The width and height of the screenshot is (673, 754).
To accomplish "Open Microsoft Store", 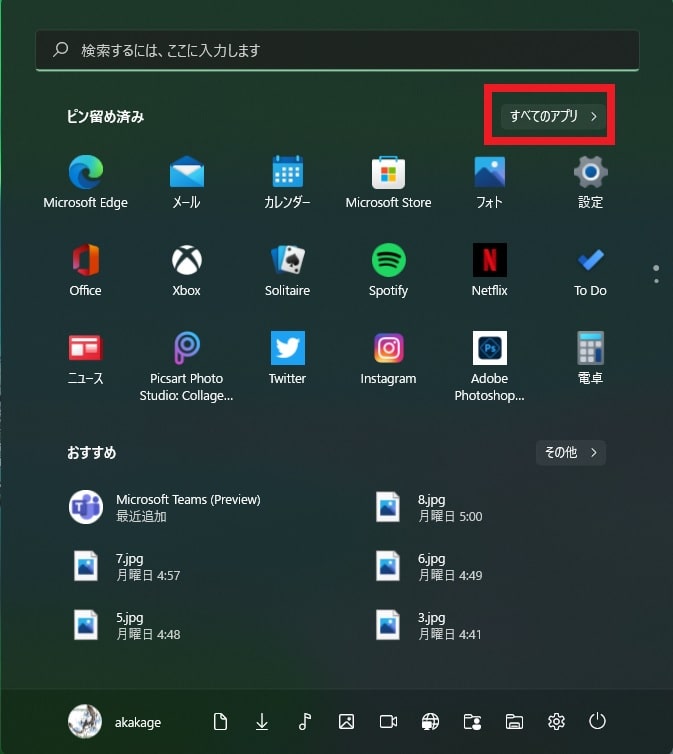I will click(388, 182).
